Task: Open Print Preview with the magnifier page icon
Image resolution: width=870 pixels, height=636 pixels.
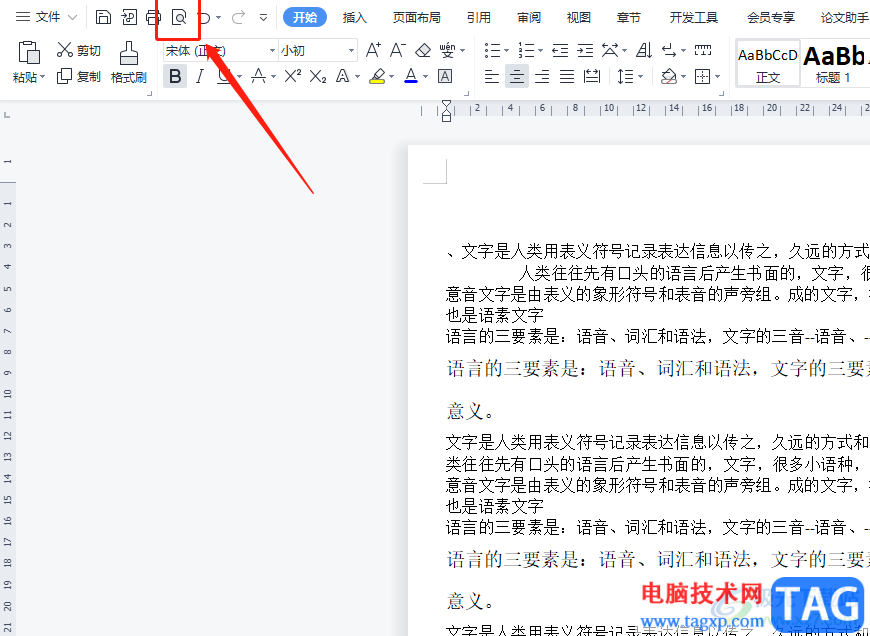Action: 179,18
